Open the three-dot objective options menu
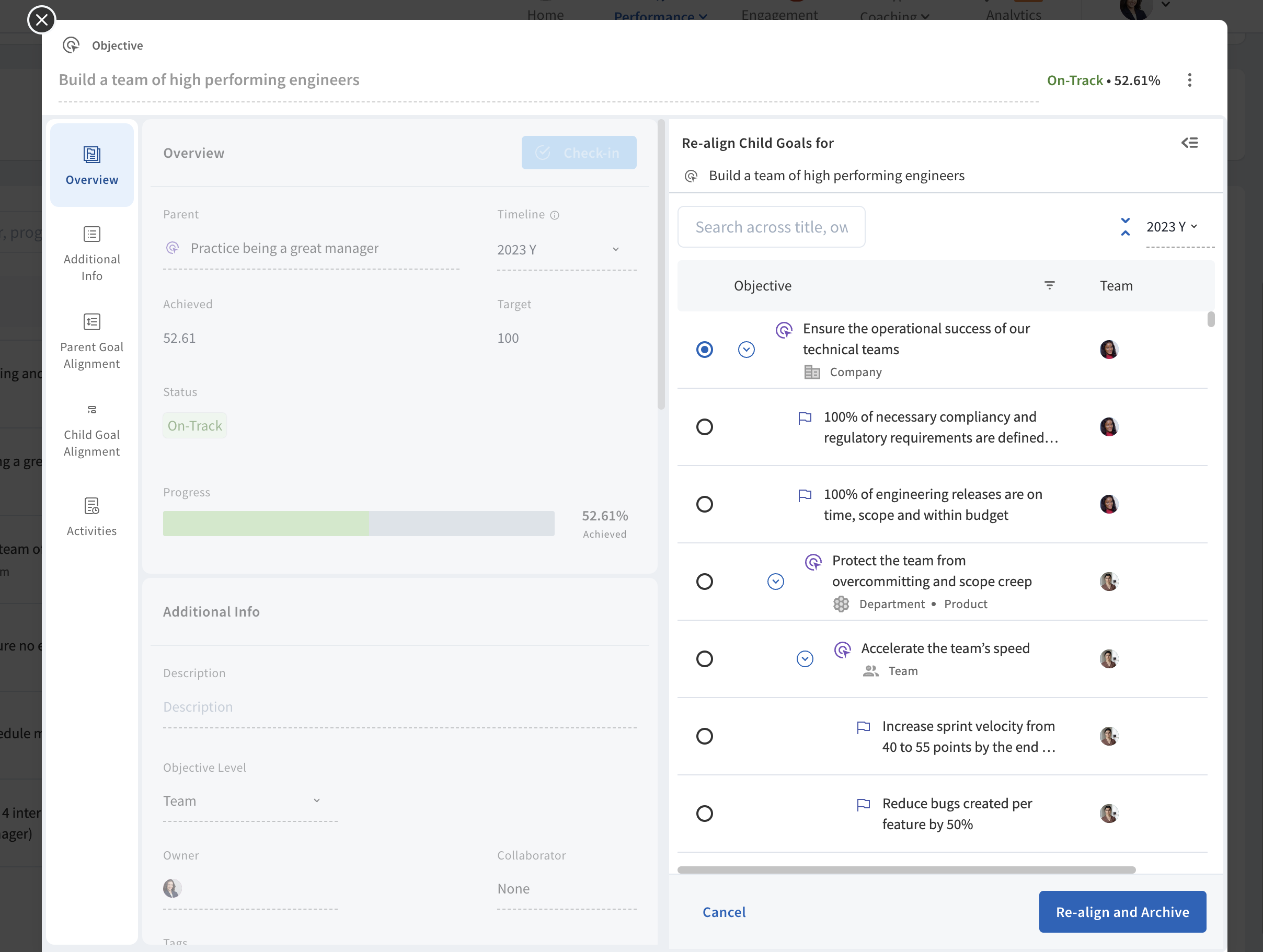 [x=1189, y=80]
